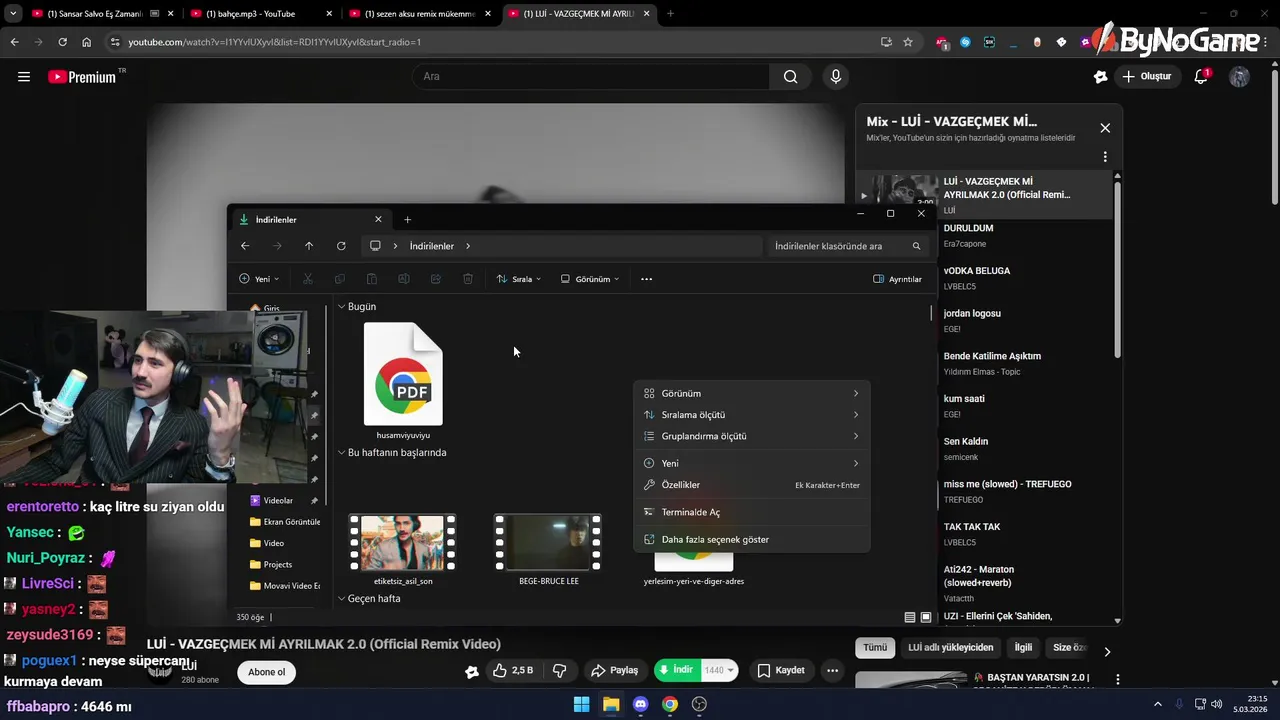Save the video with the Kaydet button
The width and height of the screenshot is (1280, 720).
(x=781, y=671)
